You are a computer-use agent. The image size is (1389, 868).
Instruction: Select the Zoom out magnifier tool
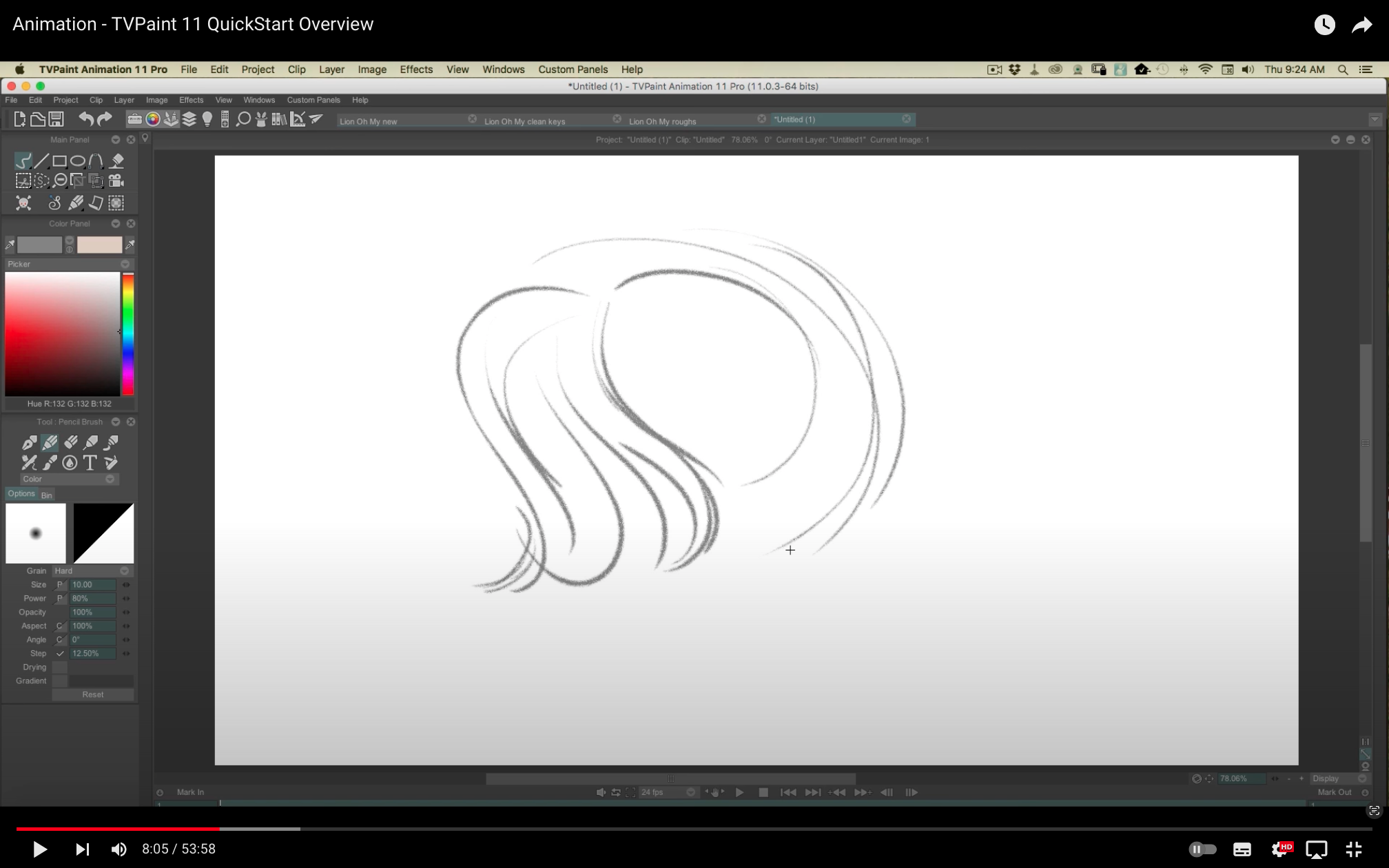tap(60, 181)
